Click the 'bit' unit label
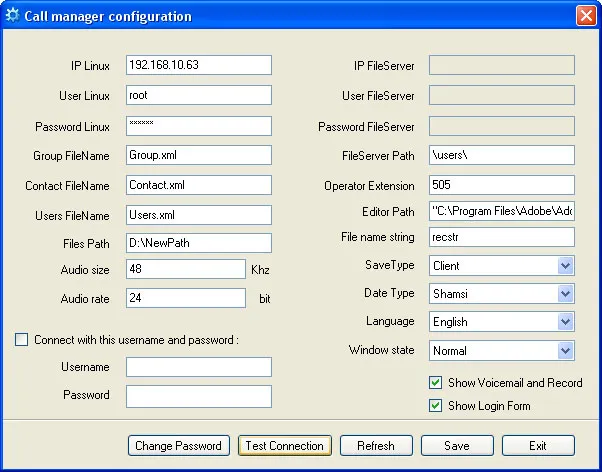This screenshot has height=472, width=602. tap(265, 299)
